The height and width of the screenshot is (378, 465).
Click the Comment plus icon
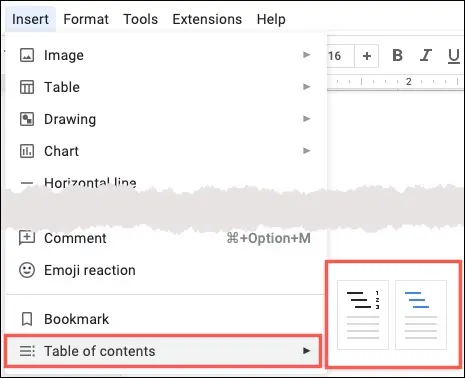pos(27,238)
